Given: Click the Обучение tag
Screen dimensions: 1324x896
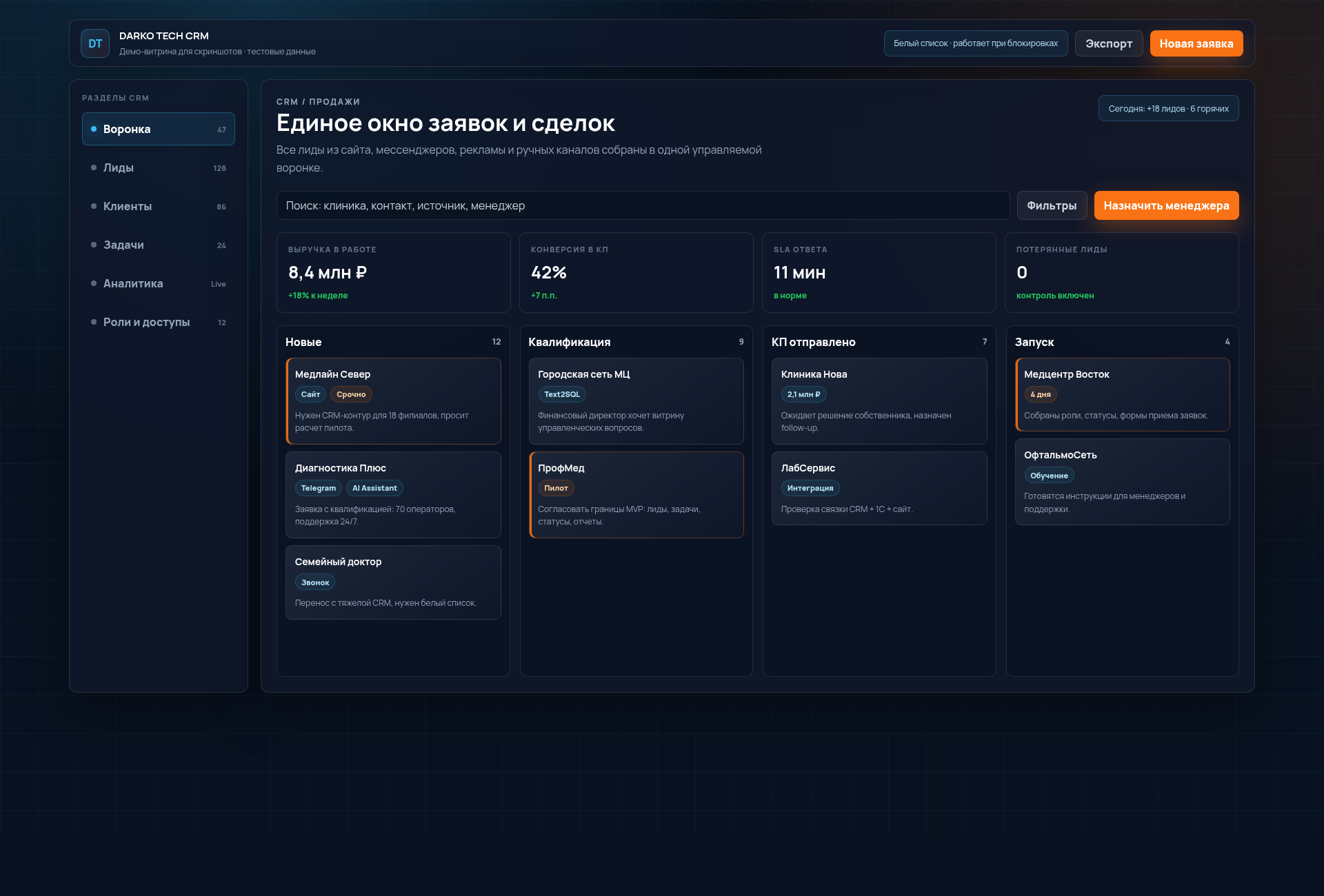Looking at the screenshot, I should (x=1049, y=476).
